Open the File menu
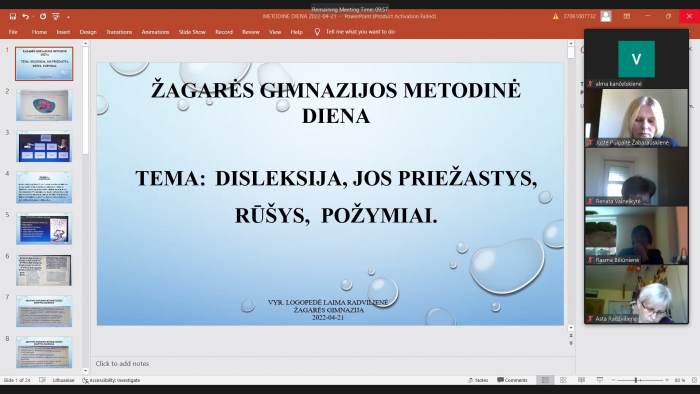Screen dimensions: 700x394 (x=13, y=32)
